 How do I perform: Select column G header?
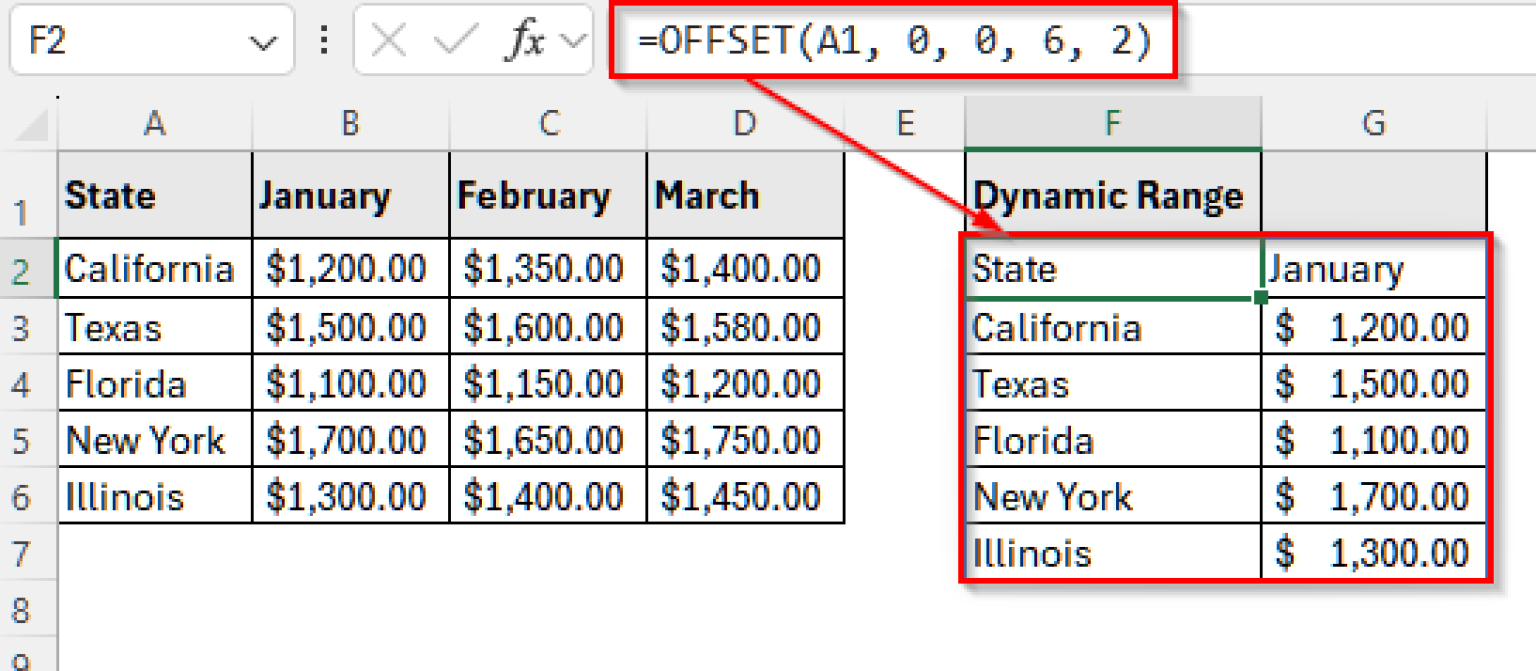point(1374,122)
